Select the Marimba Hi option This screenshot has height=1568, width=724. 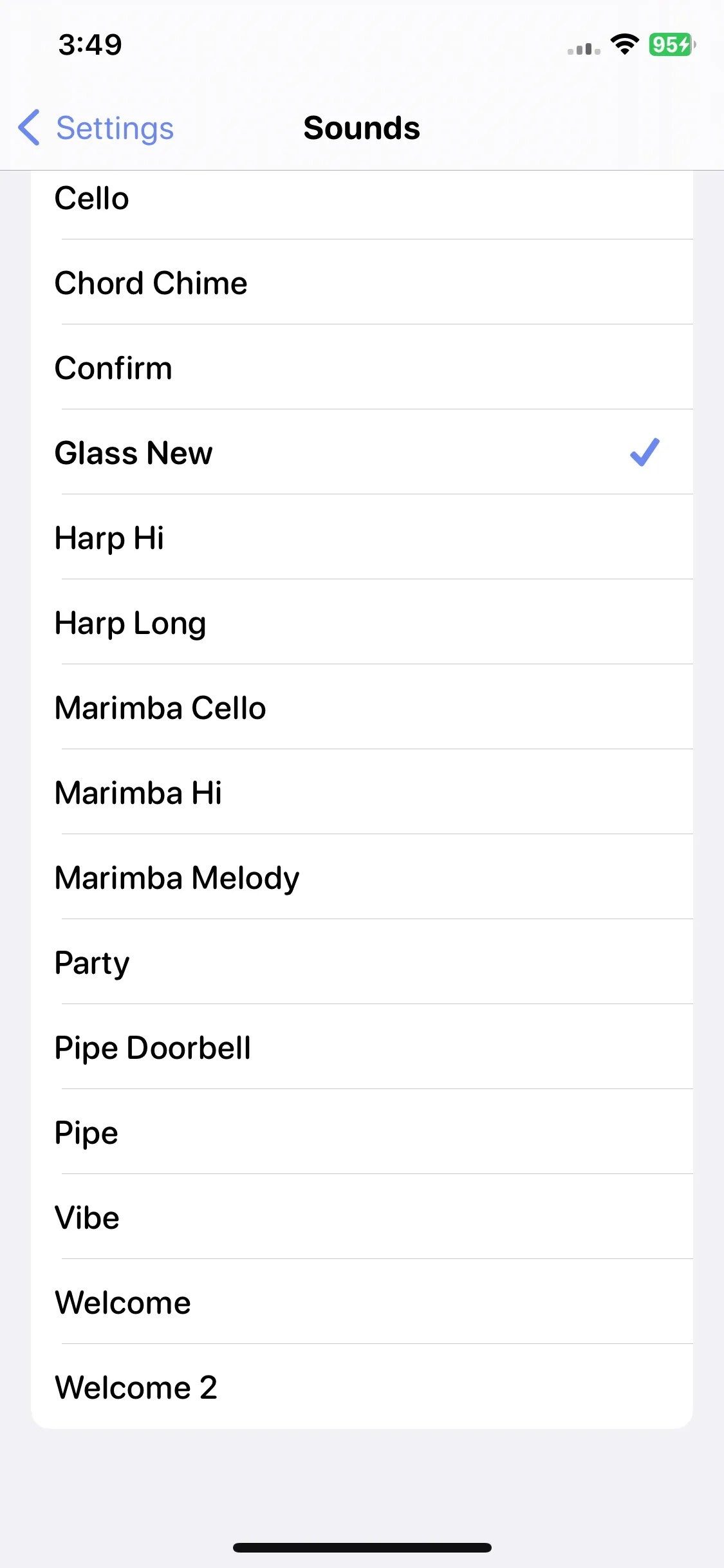click(x=362, y=792)
